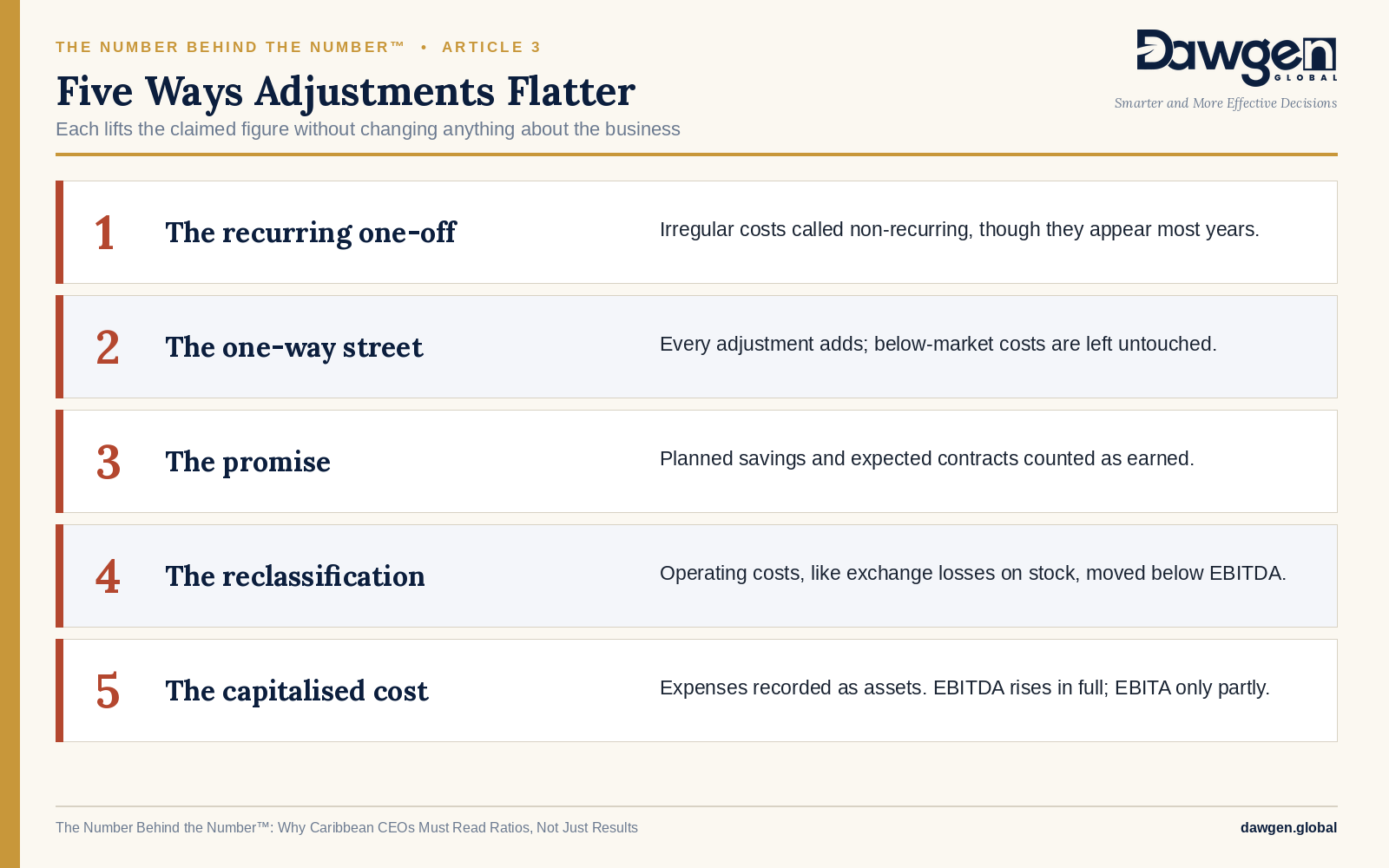This screenshot has height=868, width=1389.
Task: Select the number 4 red numeral
Action: tap(108, 576)
